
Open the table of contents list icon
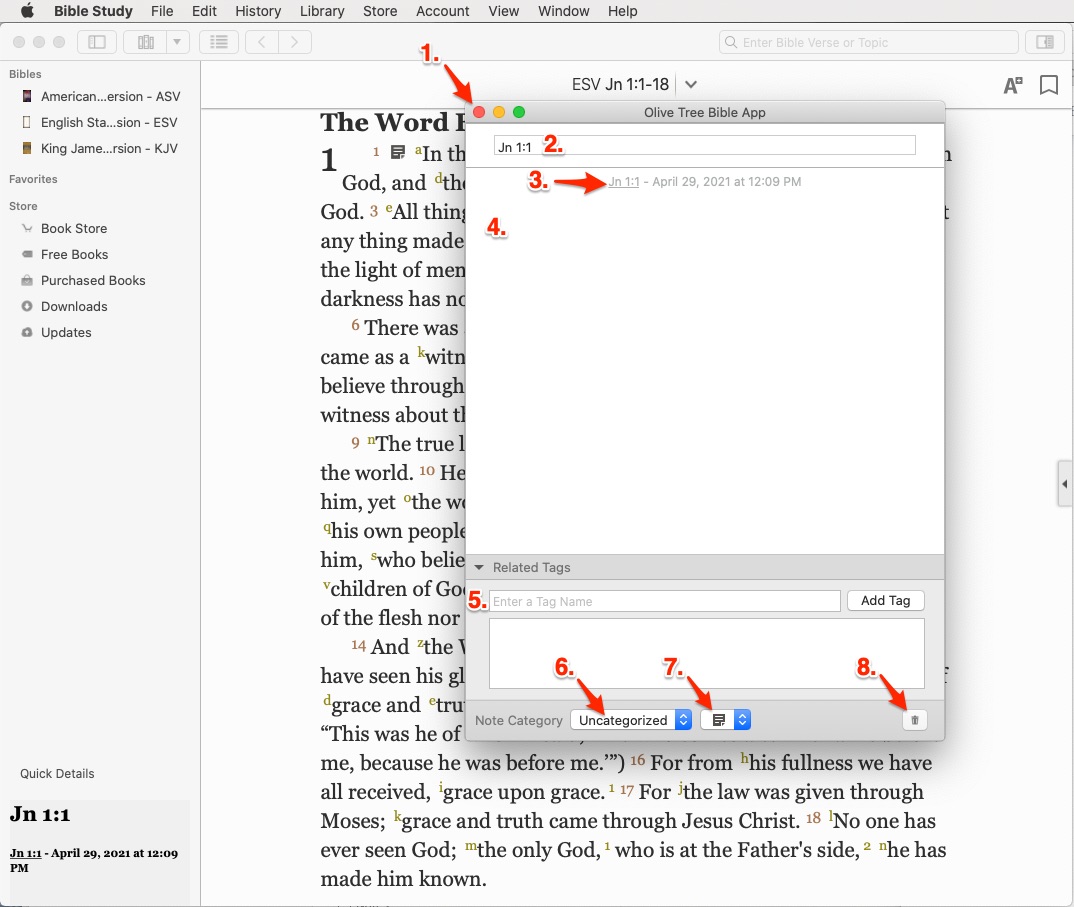coord(219,42)
